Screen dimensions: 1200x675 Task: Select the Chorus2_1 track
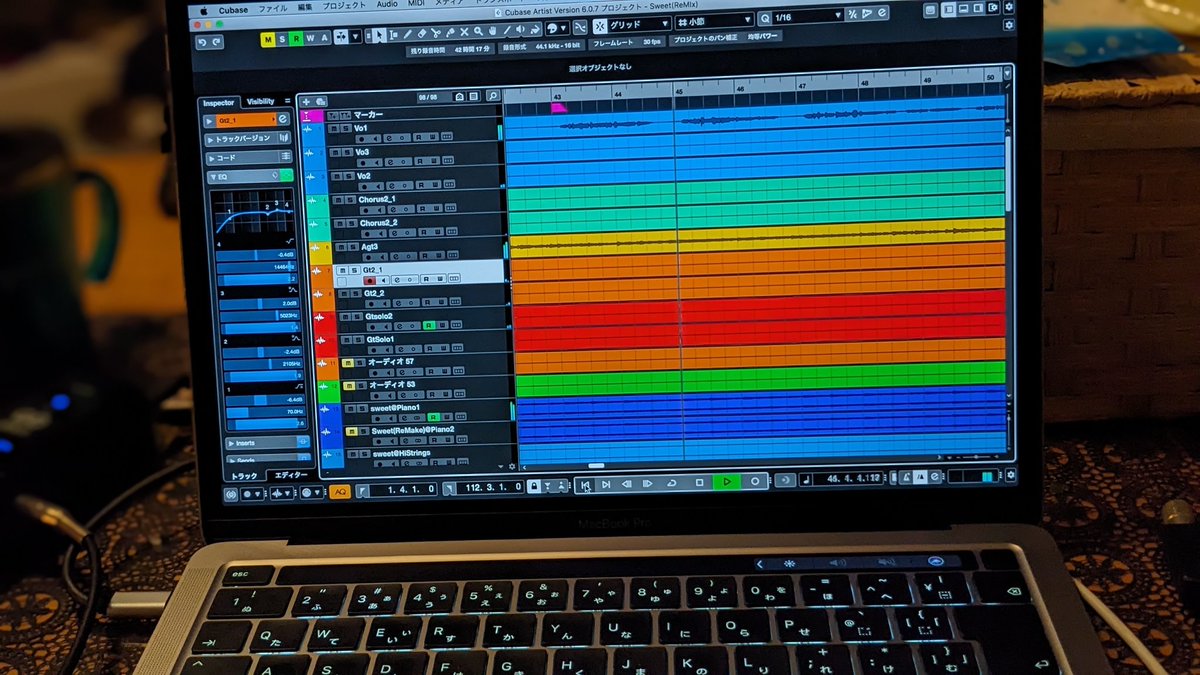(x=377, y=200)
